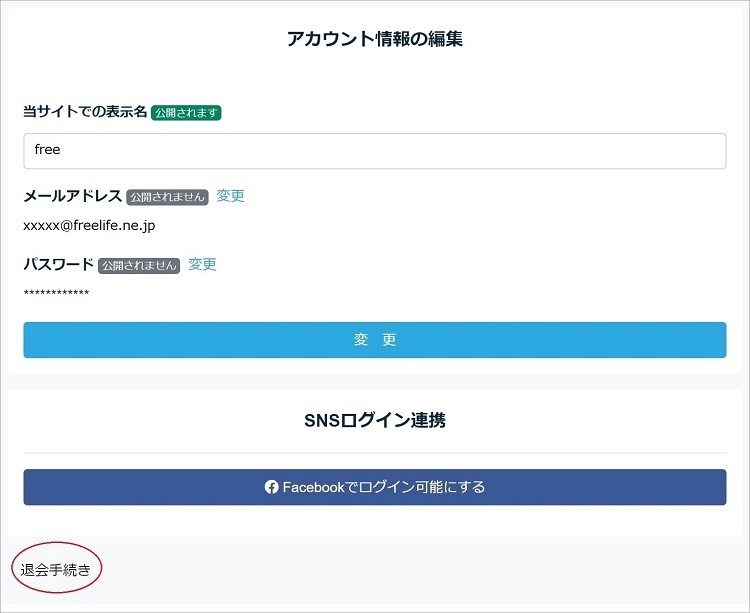Click the メールアドレス label

point(73,196)
